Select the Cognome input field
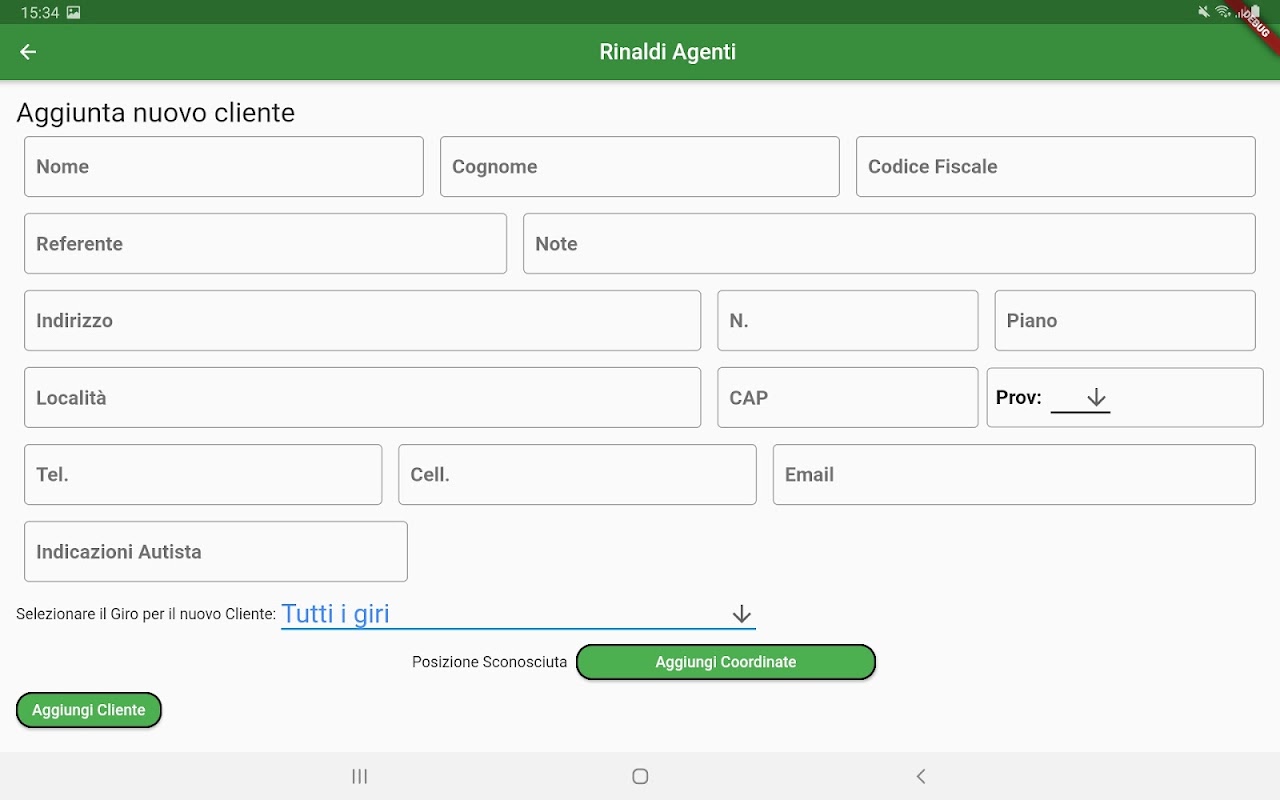The height and width of the screenshot is (800, 1280). click(x=639, y=167)
